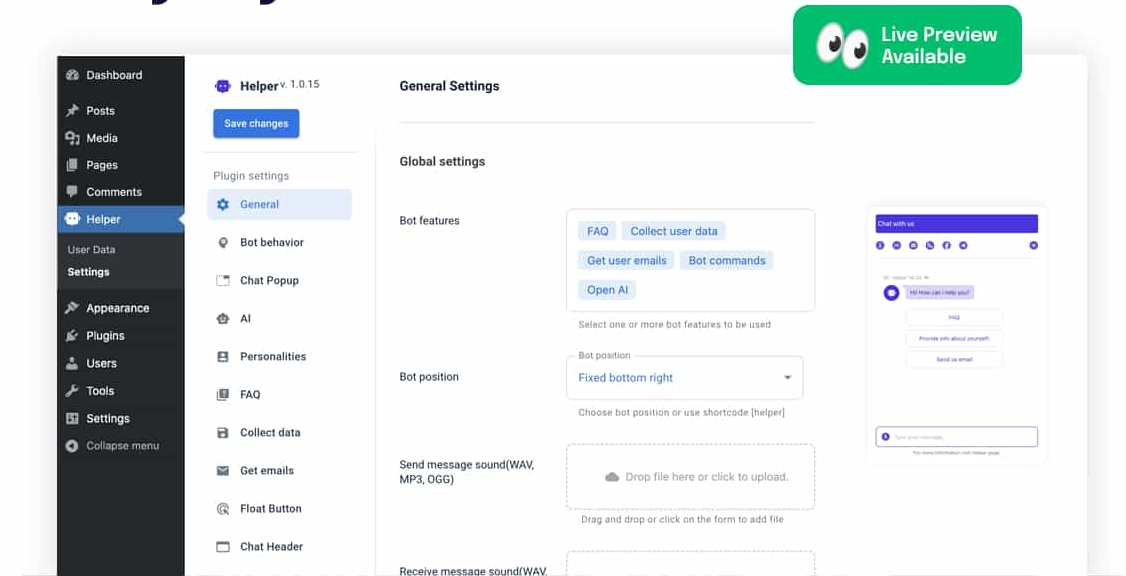Click the Chat Popup window icon
The image size is (1126, 576).
pos(223,281)
